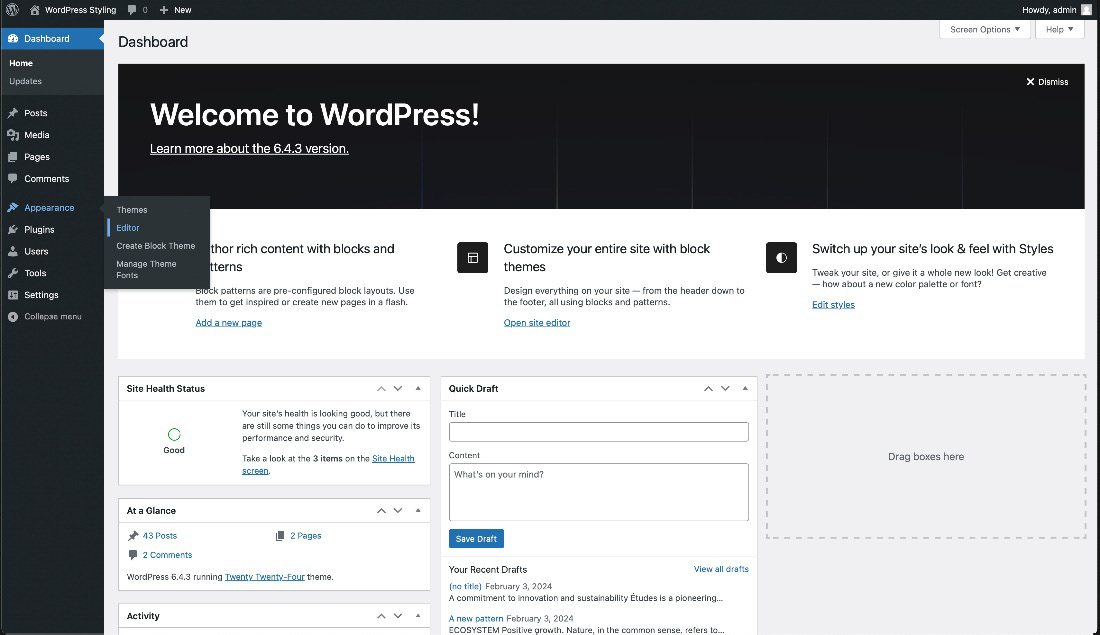Choose Manage Theme Fonts submenu item

tap(146, 269)
